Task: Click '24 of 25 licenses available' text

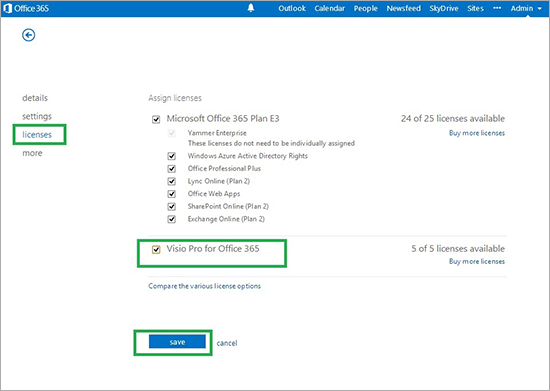Action: coord(453,119)
